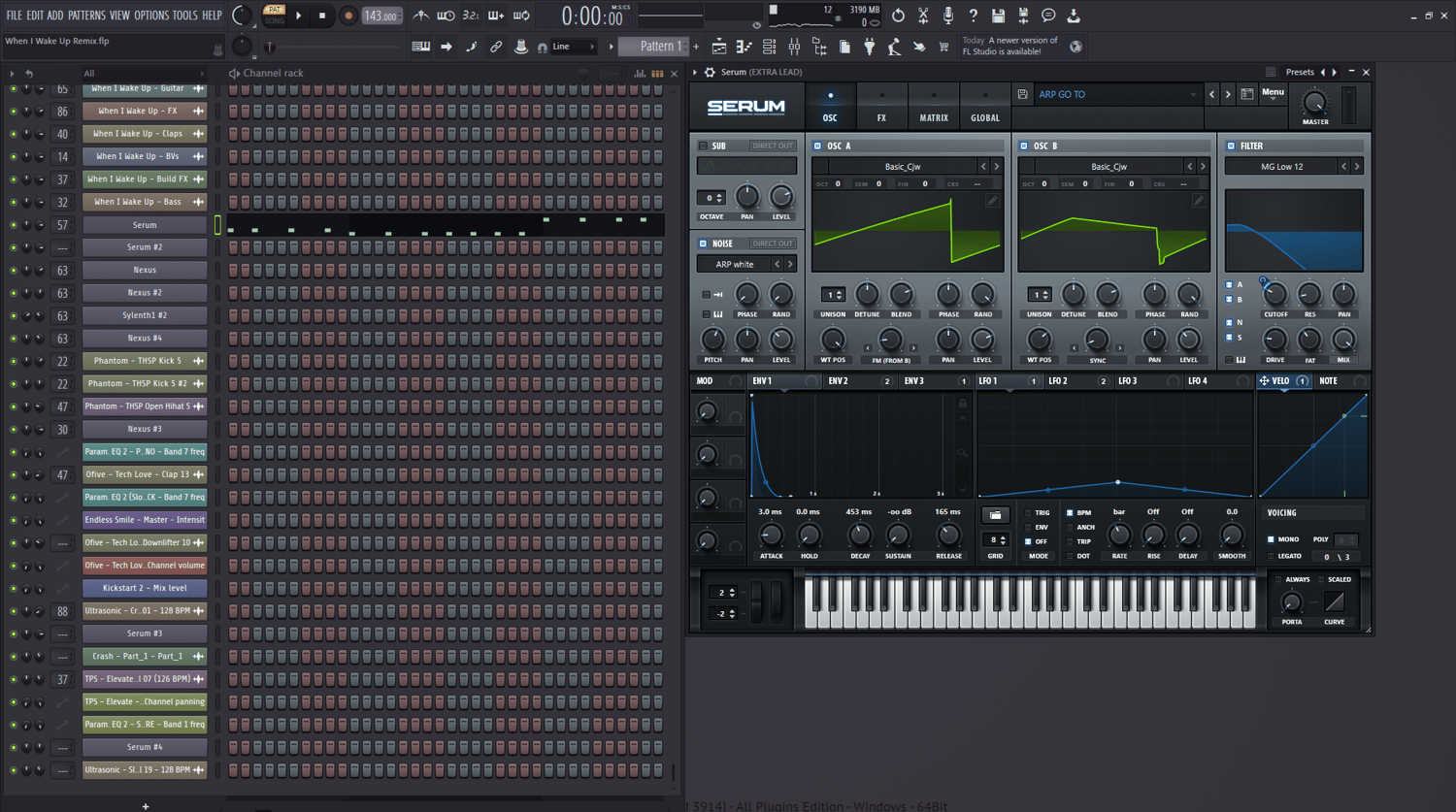
Task: Open the mixer view icon
Action: [x=794, y=47]
